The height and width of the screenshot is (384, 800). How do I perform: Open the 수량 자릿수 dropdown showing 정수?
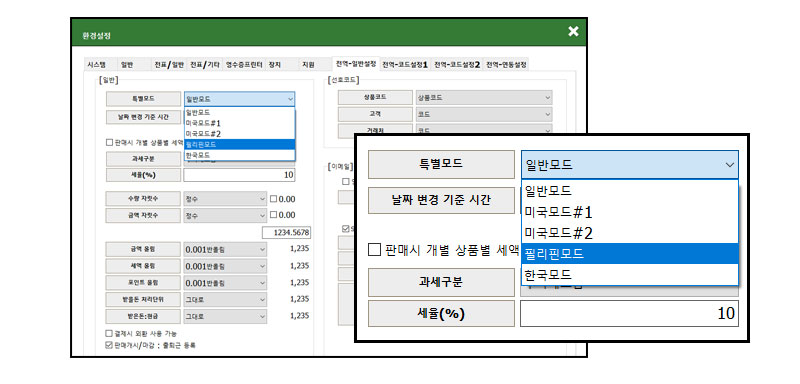click(x=224, y=199)
